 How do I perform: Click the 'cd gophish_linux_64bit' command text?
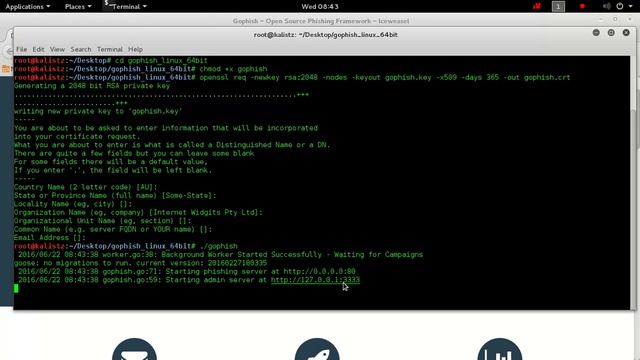tap(161, 60)
